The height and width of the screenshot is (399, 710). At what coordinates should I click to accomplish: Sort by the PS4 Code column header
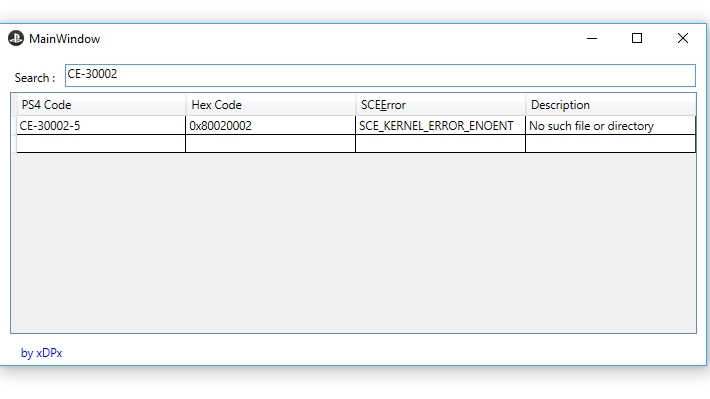click(x=101, y=105)
